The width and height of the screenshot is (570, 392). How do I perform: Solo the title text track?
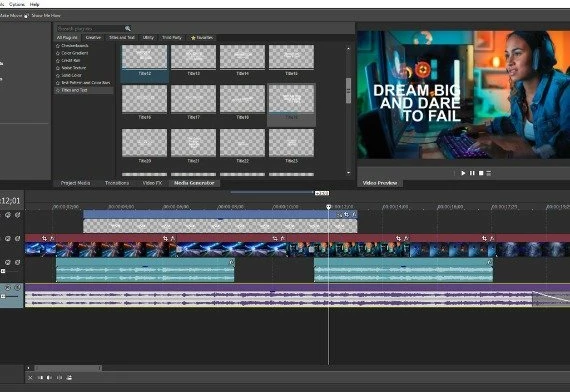click(17, 215)
